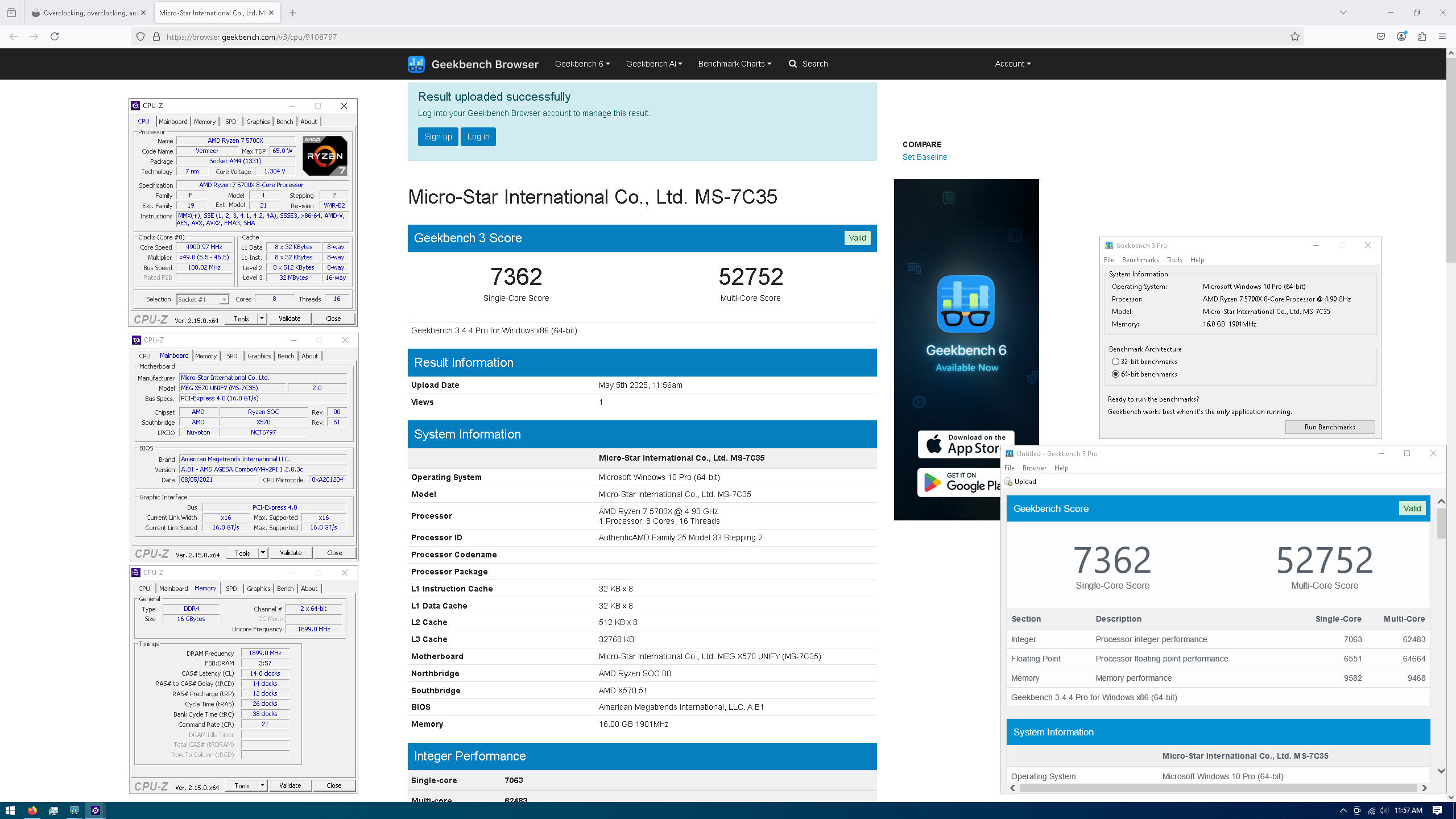Click Help menu in Geekbench 3 Pro window
The height and width of the screenshot is (819, 1456).
1197,260
